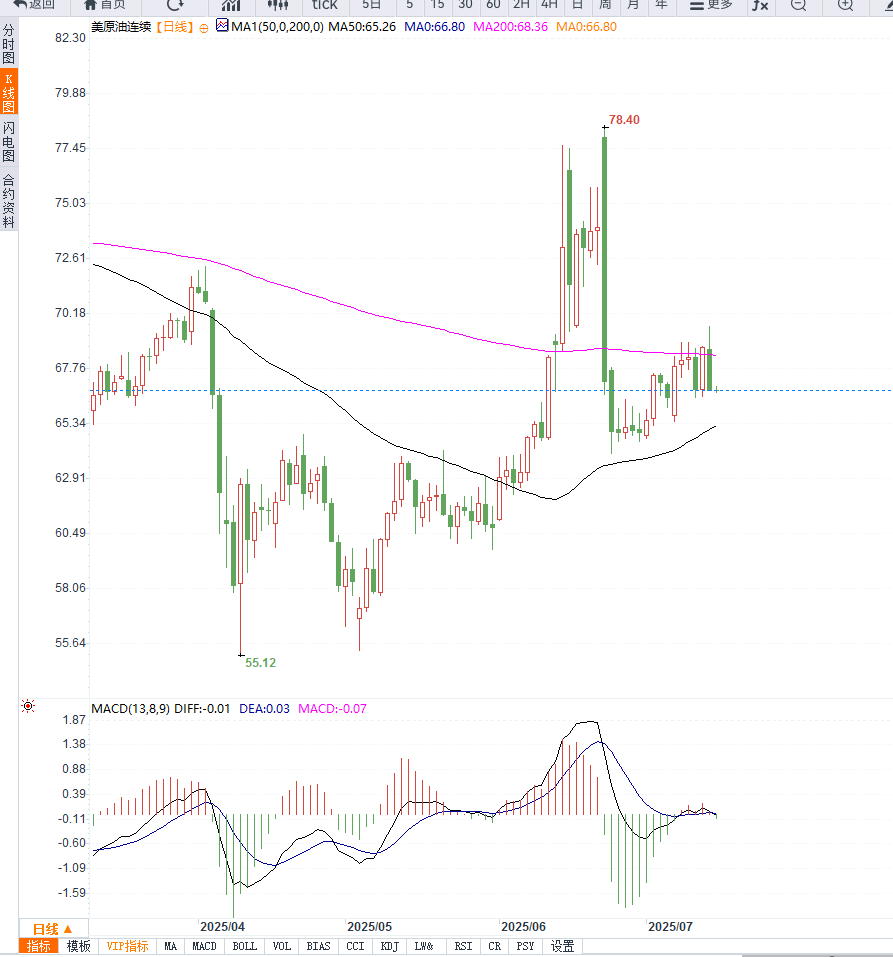
Task: Switch to 闪电图 side tab
Action: click(x=9, y=142)
